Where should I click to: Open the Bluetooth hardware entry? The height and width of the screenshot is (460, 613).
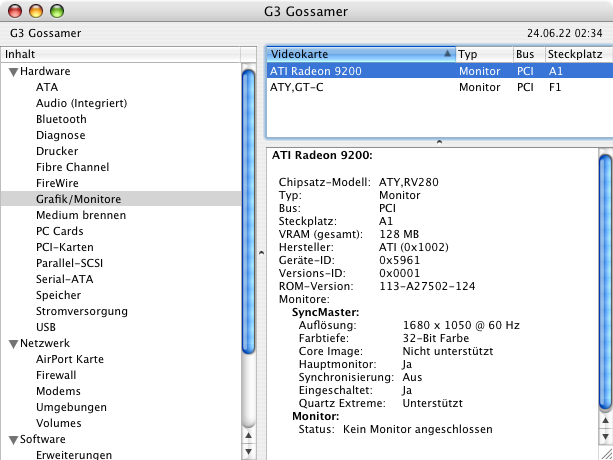[61, 119]
